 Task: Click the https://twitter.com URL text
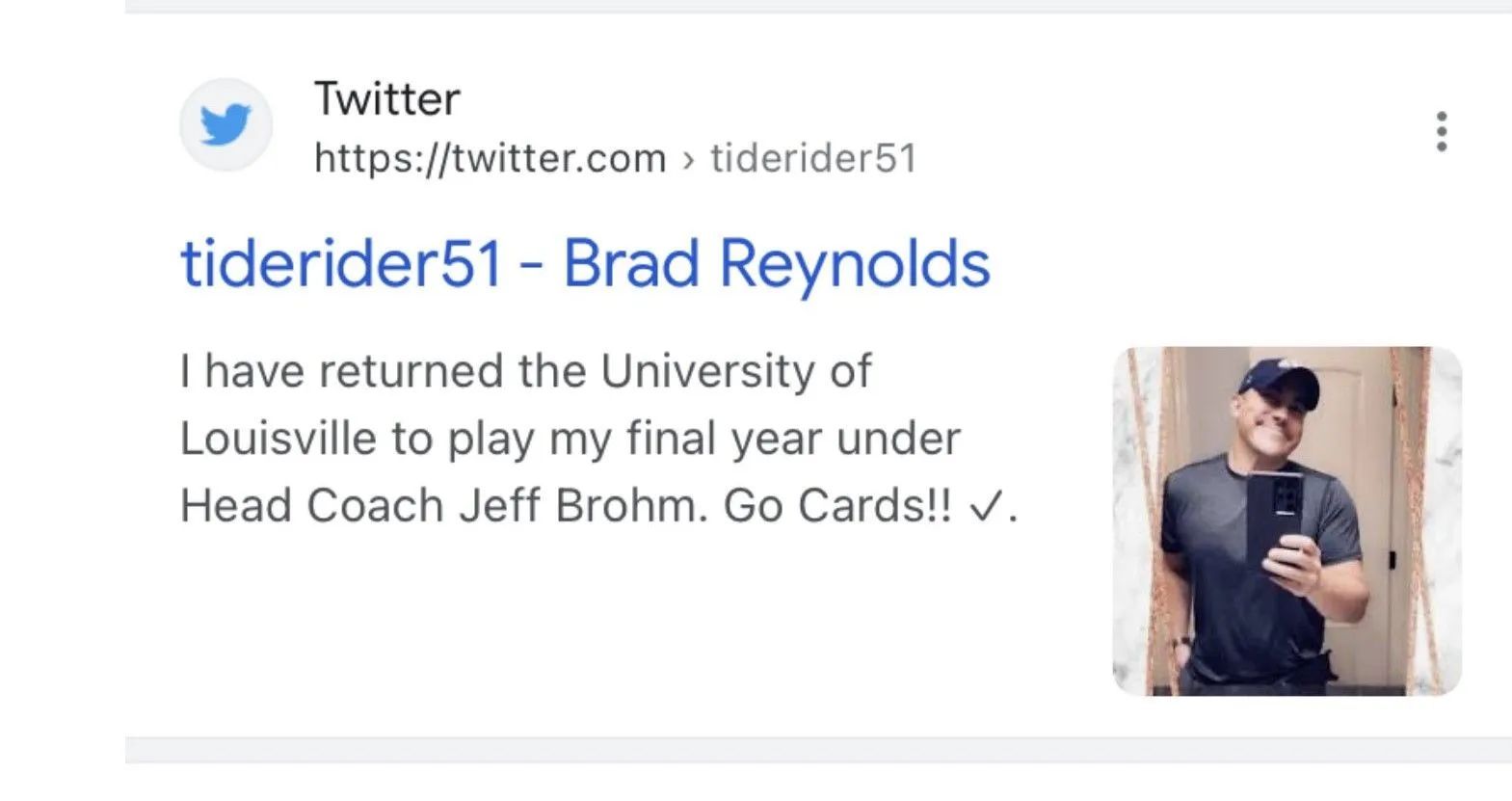click(491, 158)
